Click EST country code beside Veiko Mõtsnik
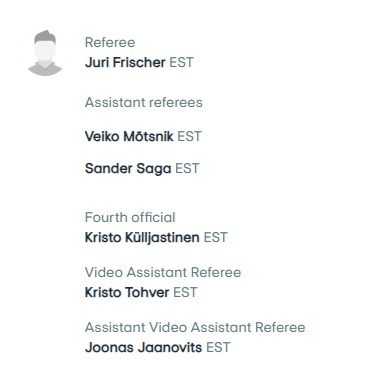The image size is (366, 373). pyautogui.click(x=189, y=136)
